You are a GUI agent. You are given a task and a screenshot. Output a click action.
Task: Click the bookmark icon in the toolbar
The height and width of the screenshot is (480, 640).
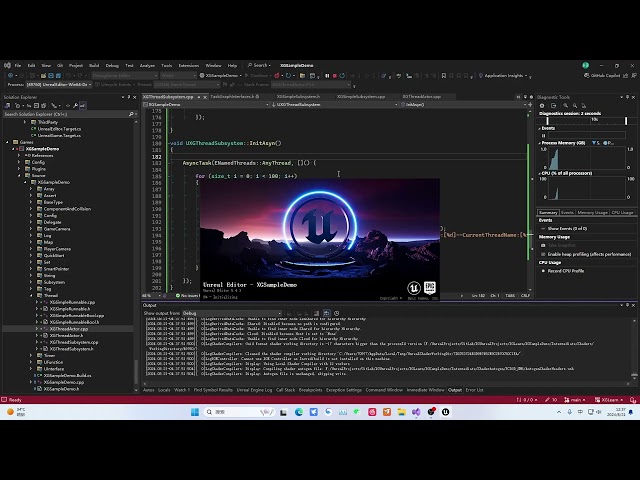[x=444, y=76]
